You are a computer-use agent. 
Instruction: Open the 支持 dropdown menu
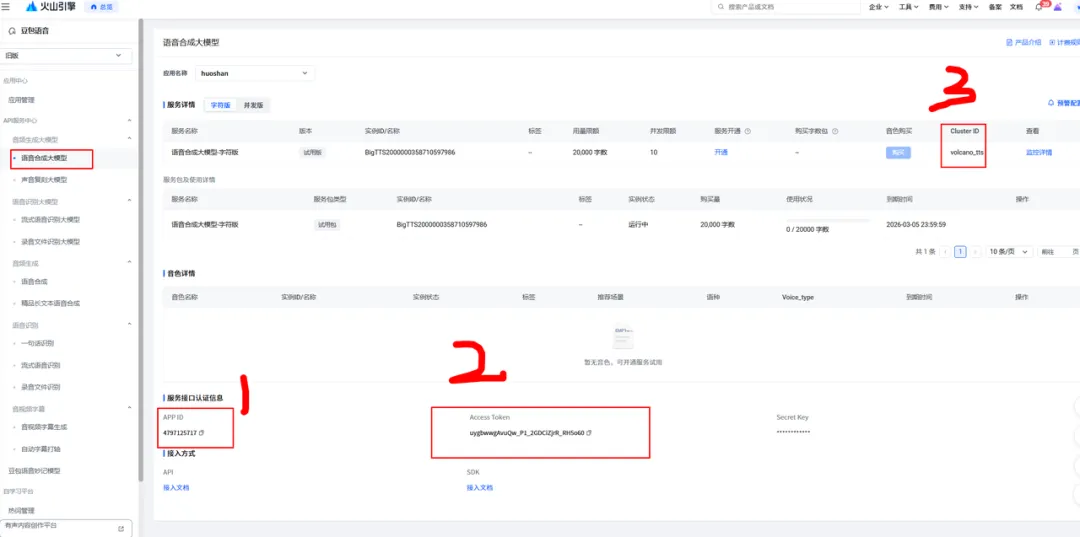tap(968, 7)
